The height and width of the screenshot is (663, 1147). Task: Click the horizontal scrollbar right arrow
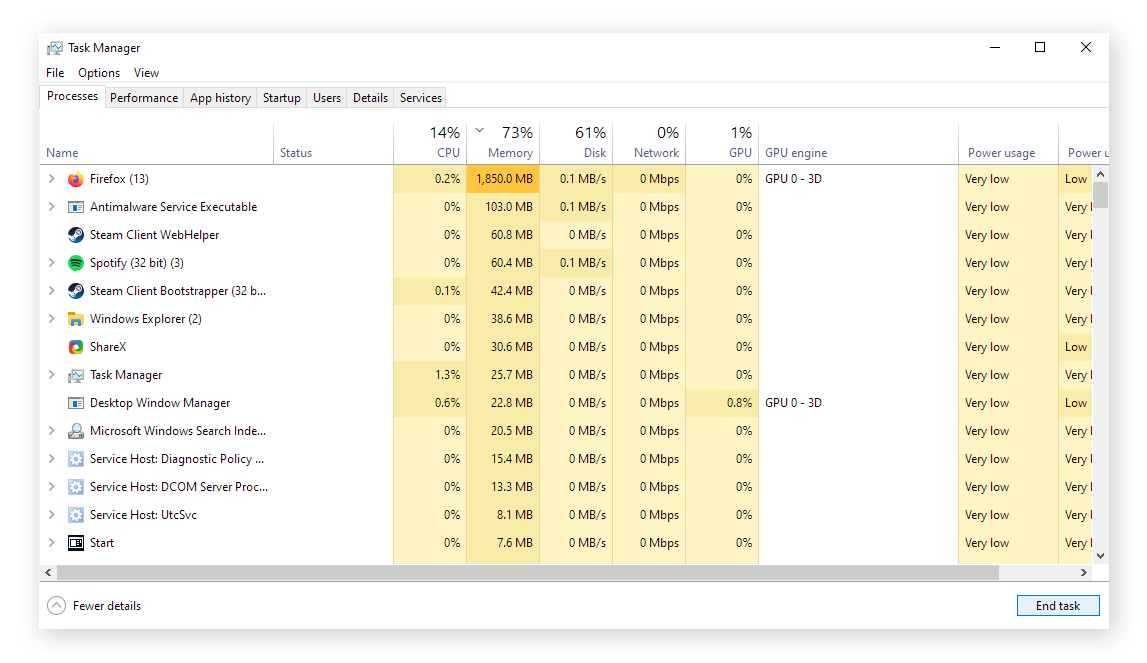click(x=1084, y=572)
